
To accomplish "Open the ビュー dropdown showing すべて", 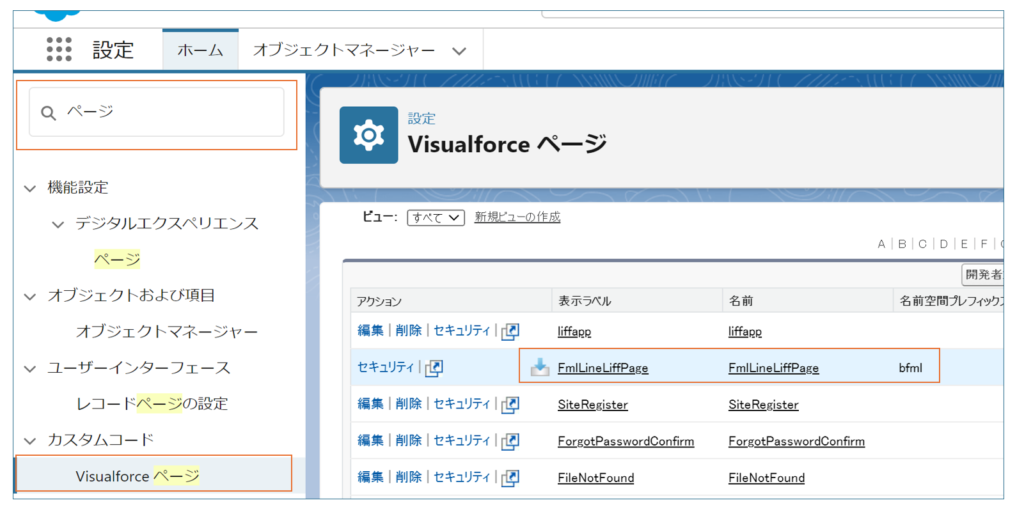I will point(435,218).
